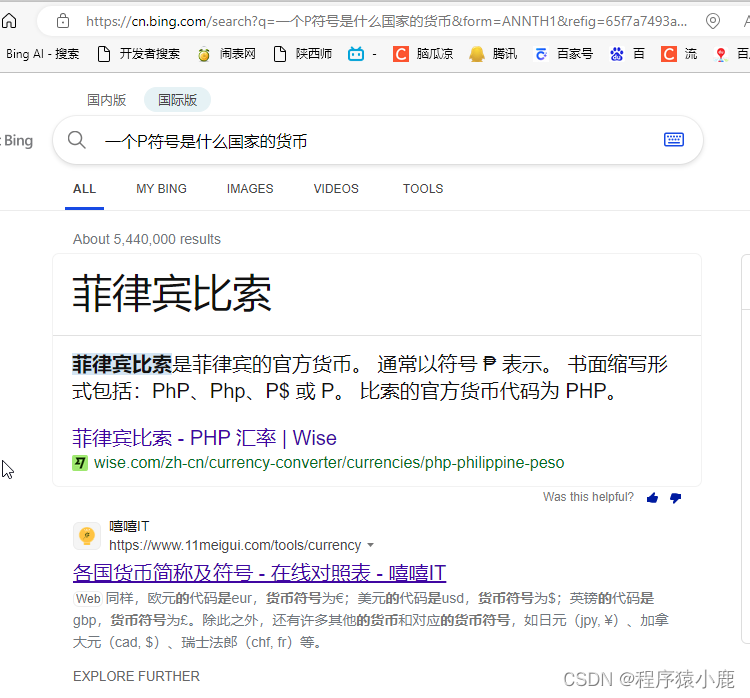Switch to 国际版 search
Screen dimensions: 750x698
pos(177,100)
